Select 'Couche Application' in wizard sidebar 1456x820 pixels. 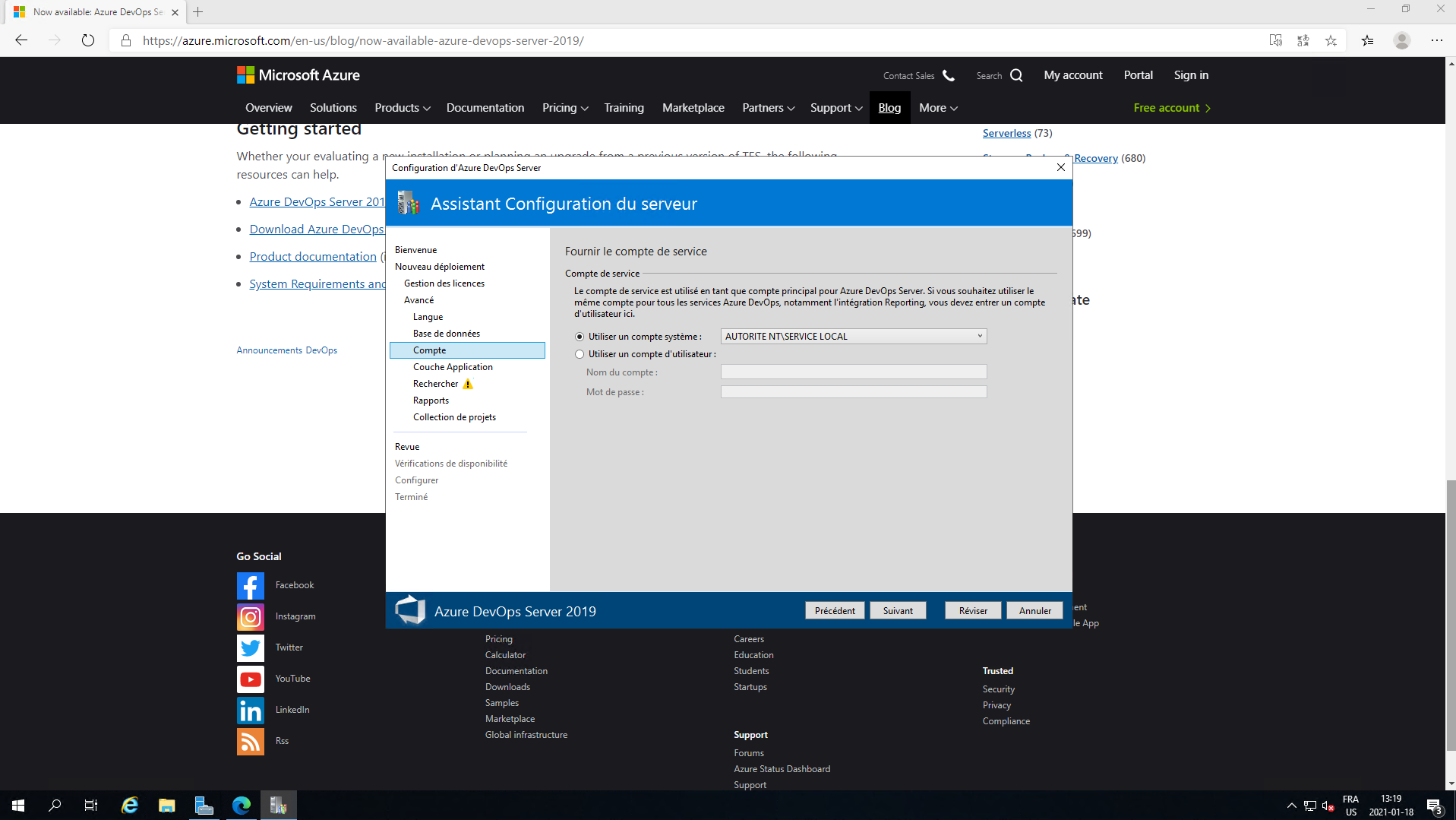click(453, 367)
